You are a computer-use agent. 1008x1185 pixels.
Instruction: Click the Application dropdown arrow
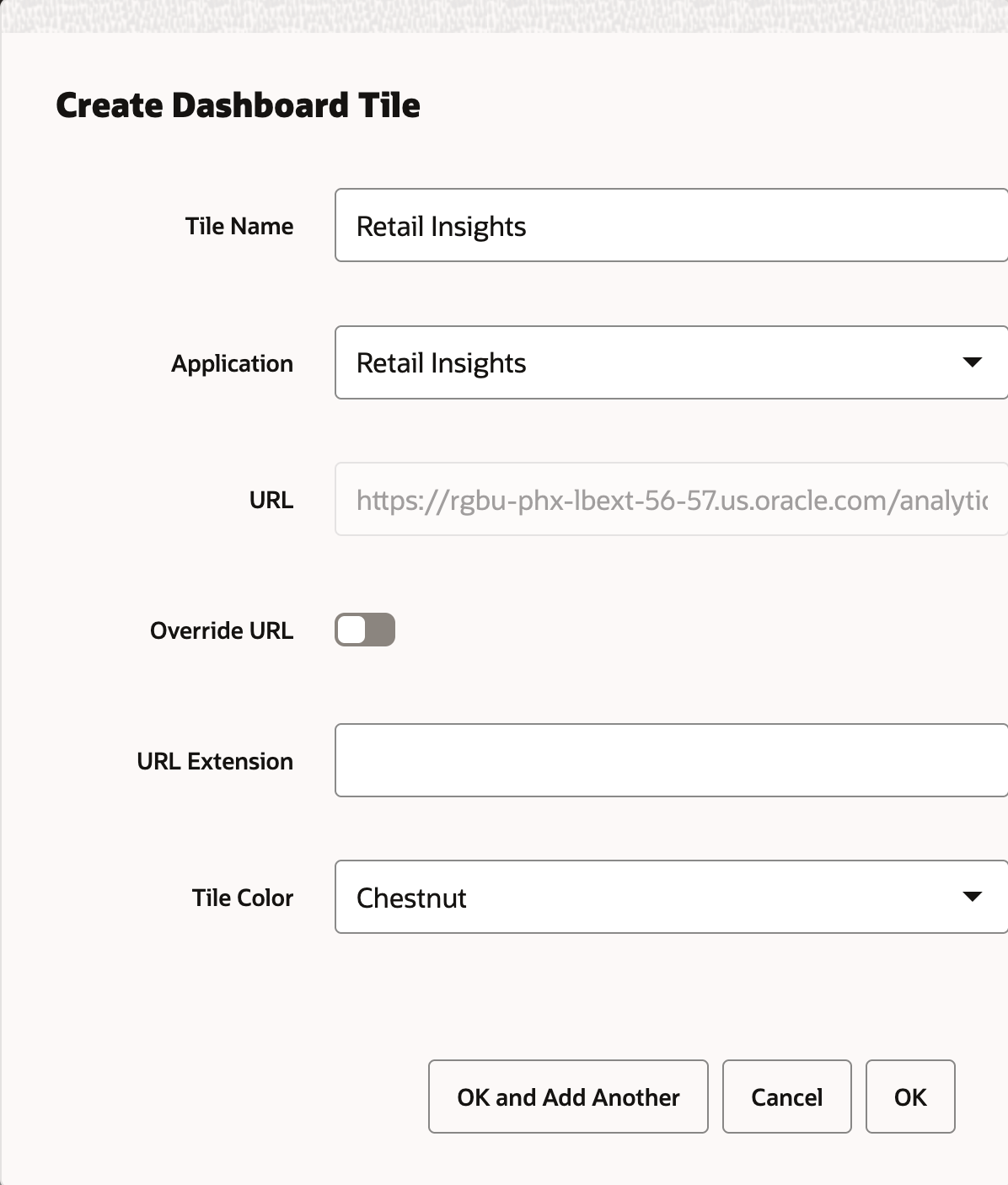pyautogui.click(x=972, y=362)
